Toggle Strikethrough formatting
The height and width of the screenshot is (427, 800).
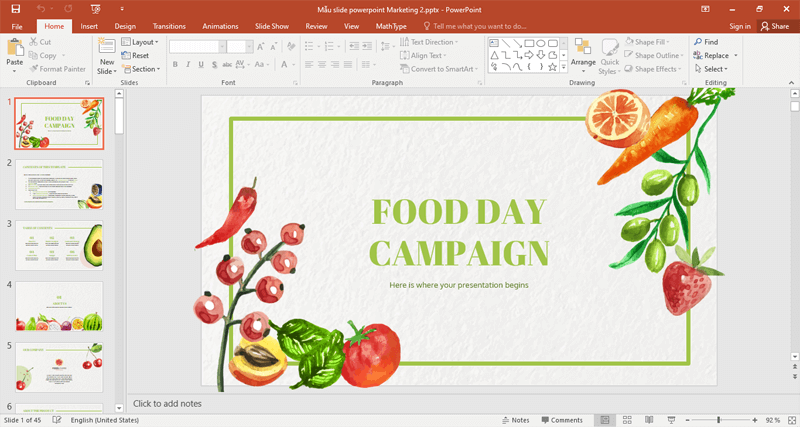(x=227, y=64)
